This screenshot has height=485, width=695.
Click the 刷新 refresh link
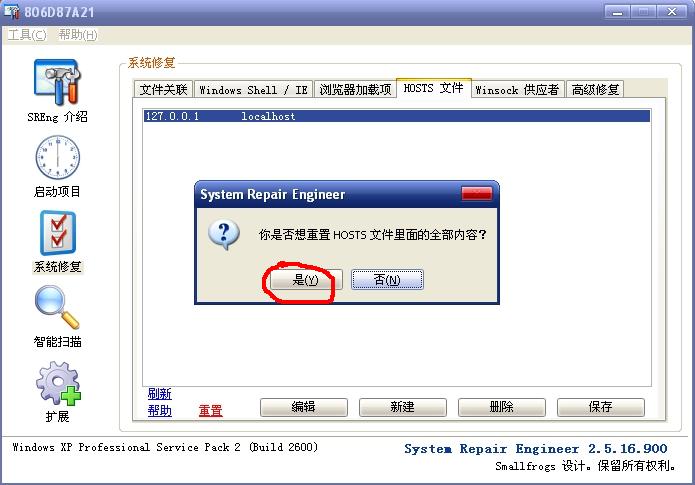[x=160, y=394]
